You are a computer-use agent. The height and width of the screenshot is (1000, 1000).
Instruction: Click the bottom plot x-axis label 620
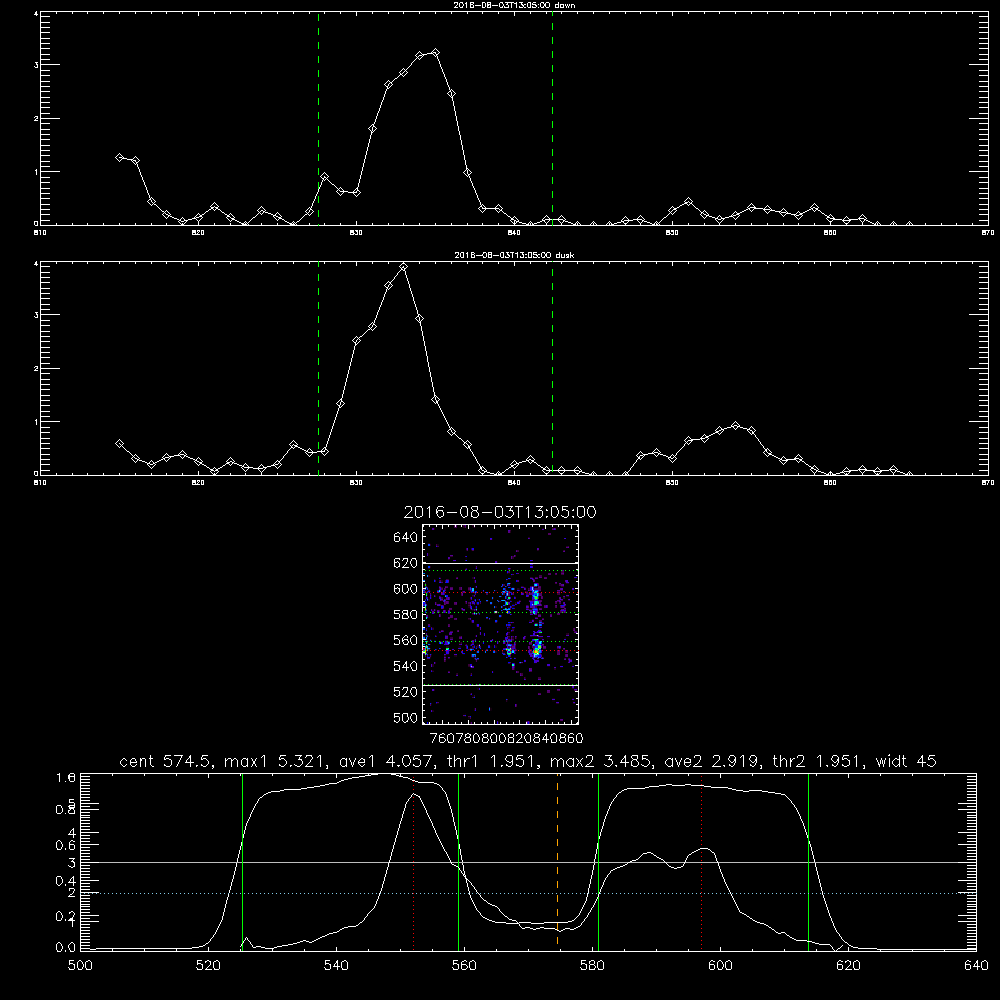[x=848, y=966]
